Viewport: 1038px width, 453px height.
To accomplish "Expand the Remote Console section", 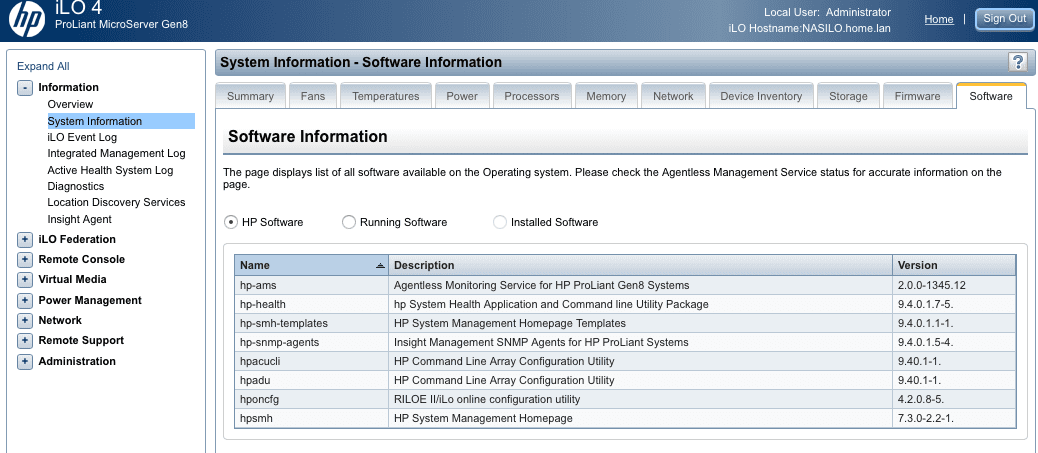I will (x=25, y=260).
